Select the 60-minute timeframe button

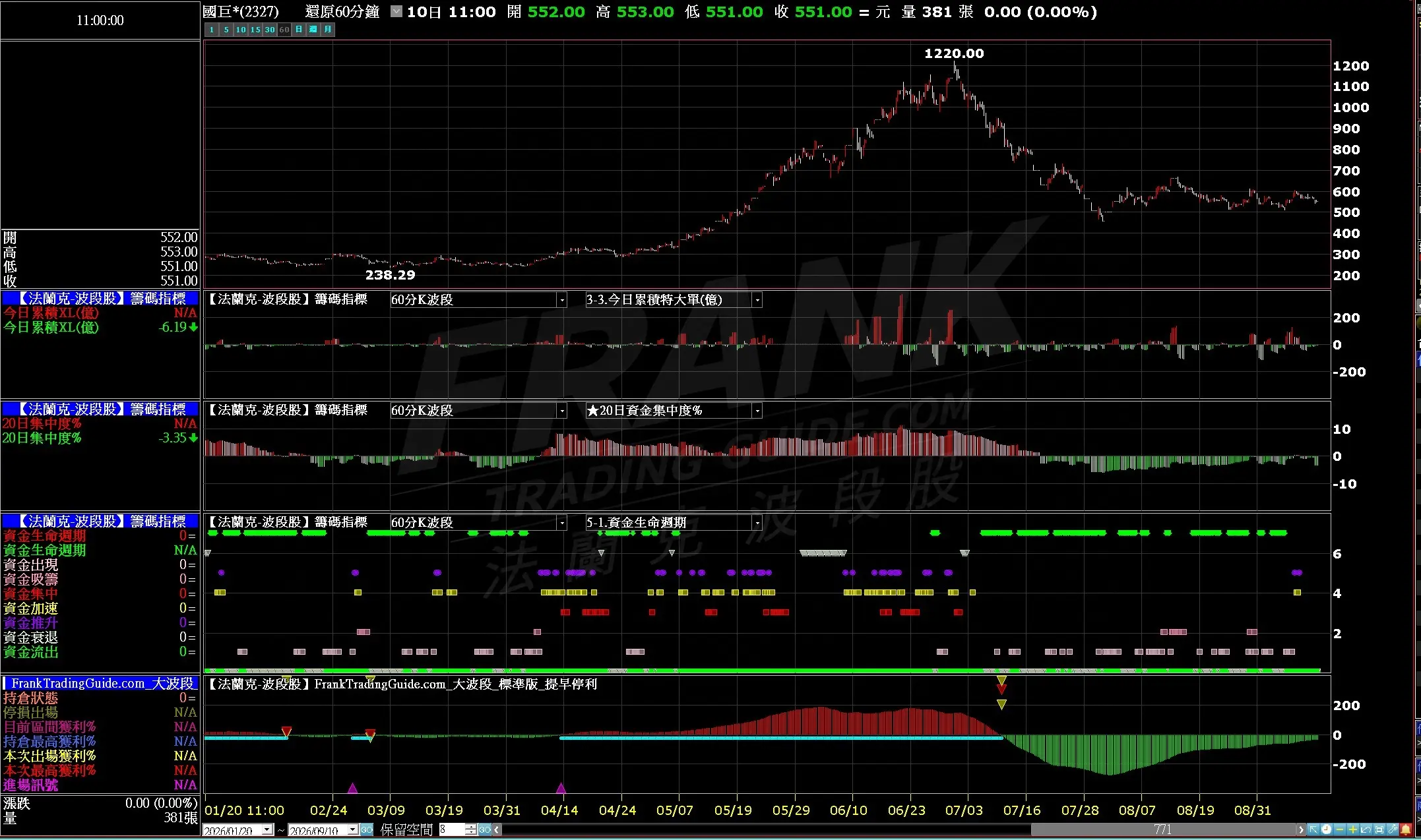click(x=284, y=30)
